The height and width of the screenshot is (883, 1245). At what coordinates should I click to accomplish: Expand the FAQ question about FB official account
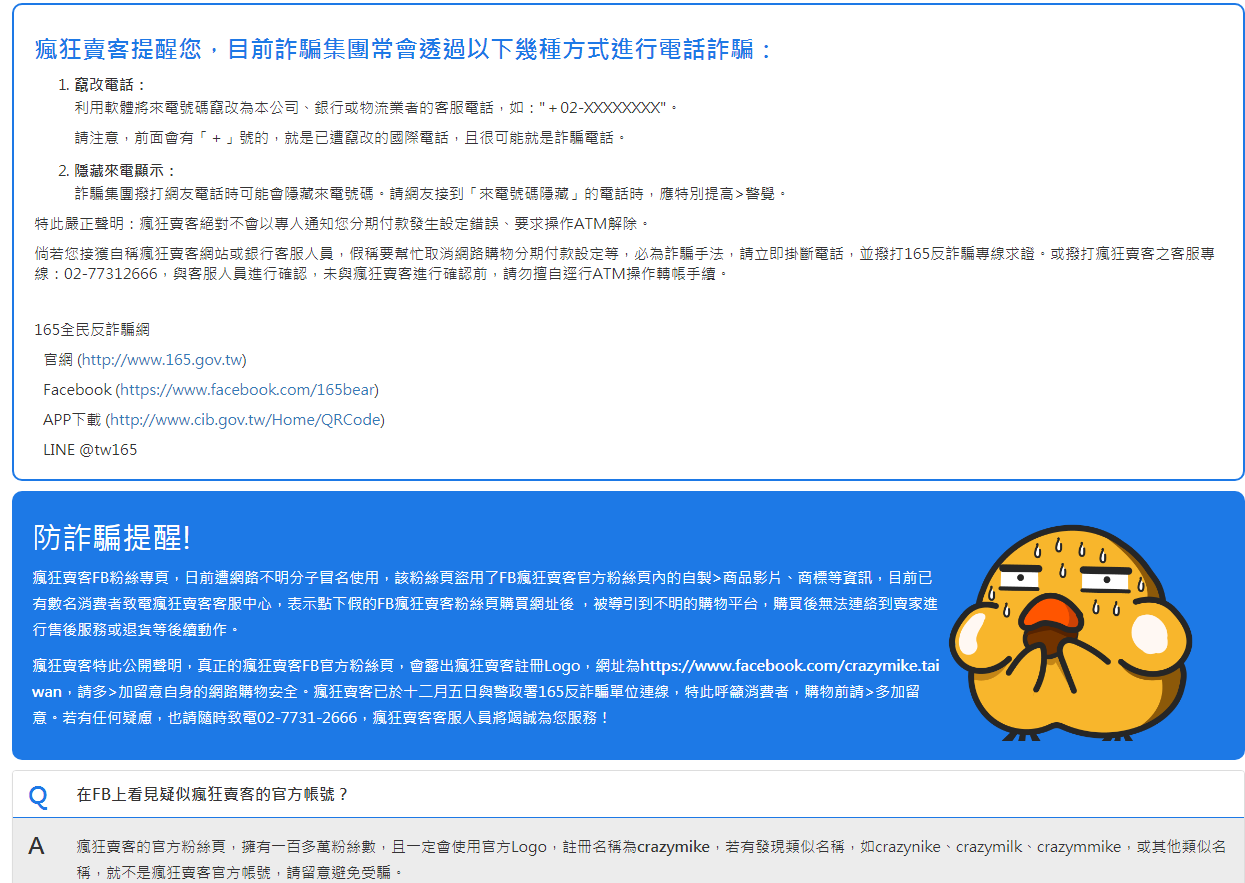(628, 794)
